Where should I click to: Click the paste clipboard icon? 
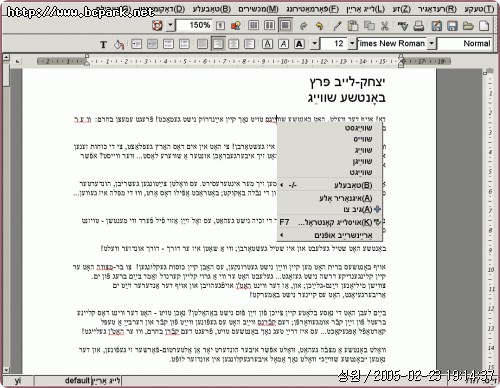[x=353, y=26]
